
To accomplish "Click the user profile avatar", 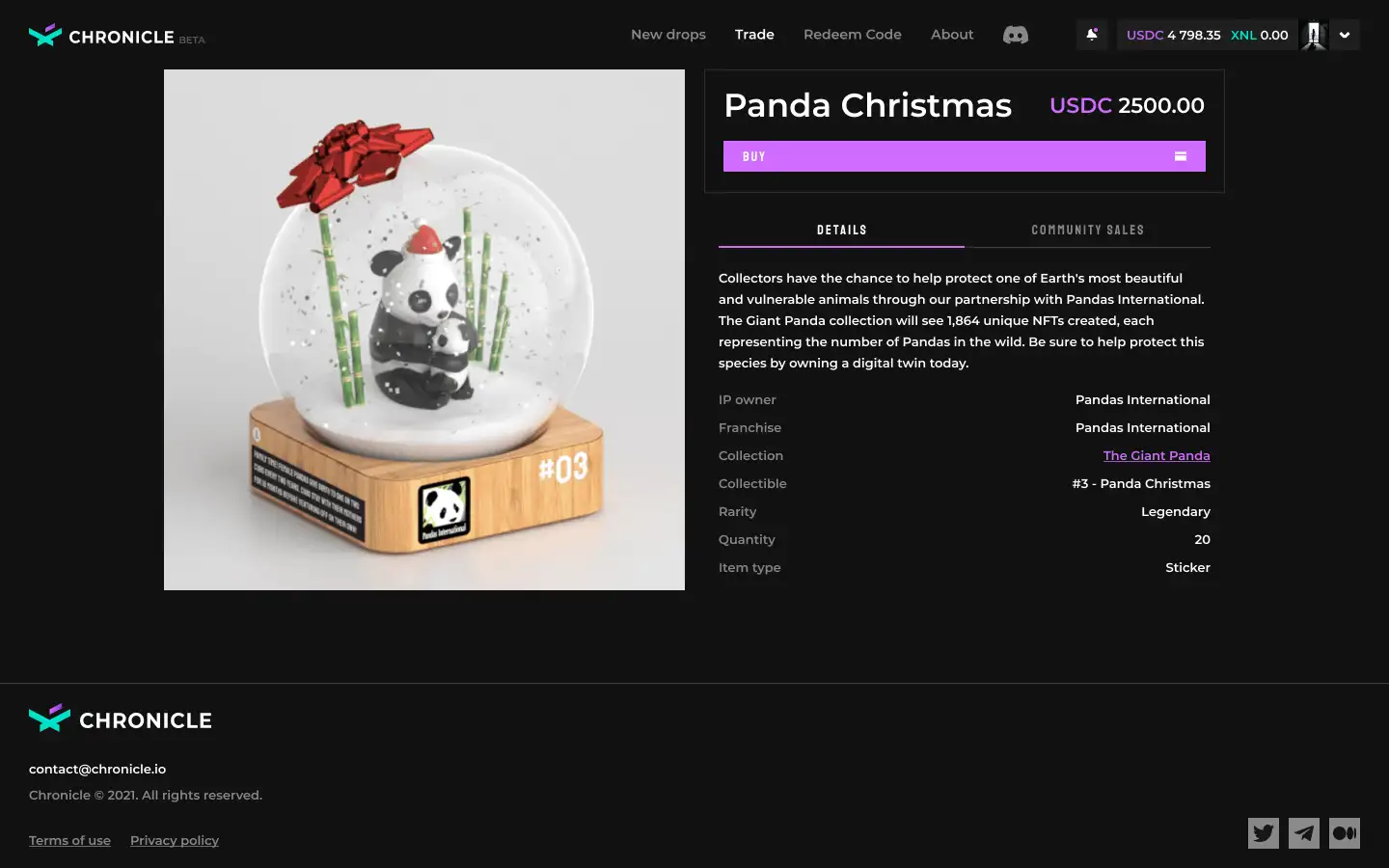I will coord(1314,35).
